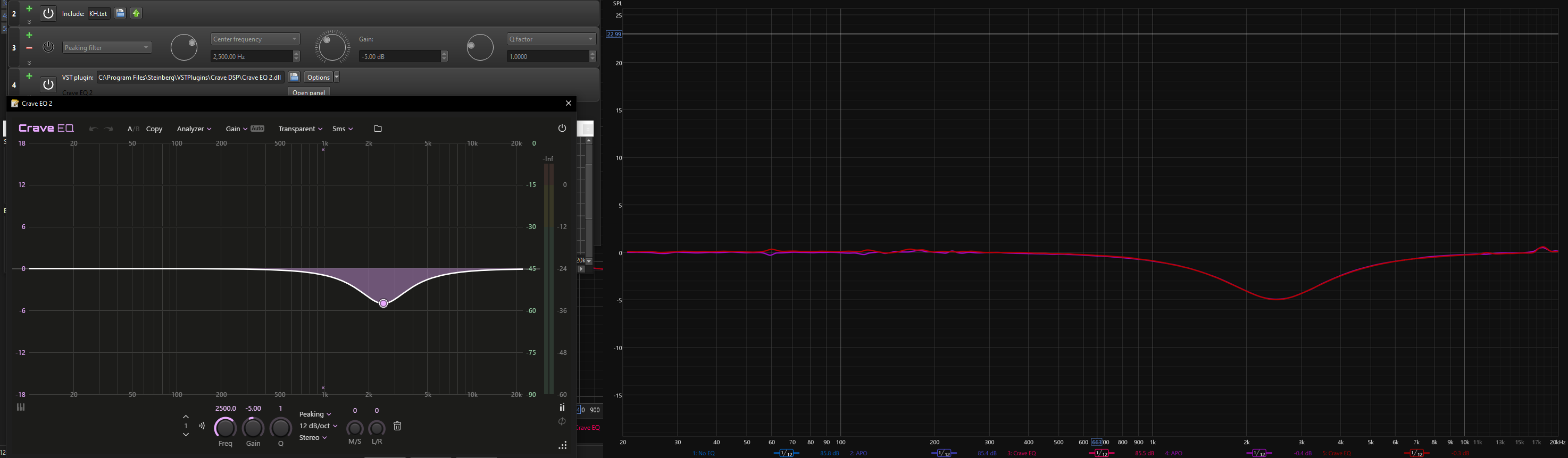Click smoothing 1/12 icon for 5: Crave EQ
The width and height of the screenshot is (1568, 458).
click(1416, 453)
